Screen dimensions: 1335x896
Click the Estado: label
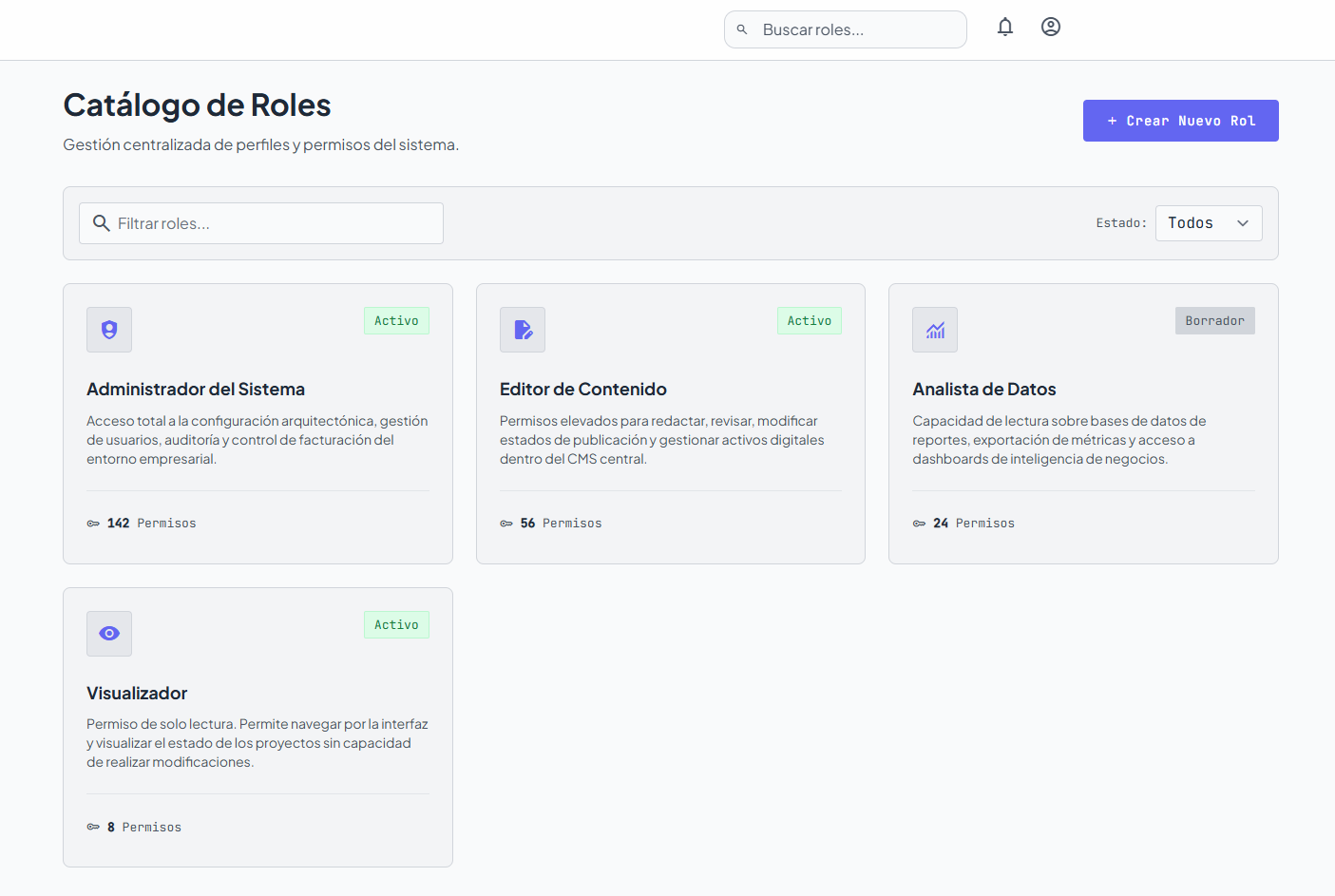[x=1121, y=223]
